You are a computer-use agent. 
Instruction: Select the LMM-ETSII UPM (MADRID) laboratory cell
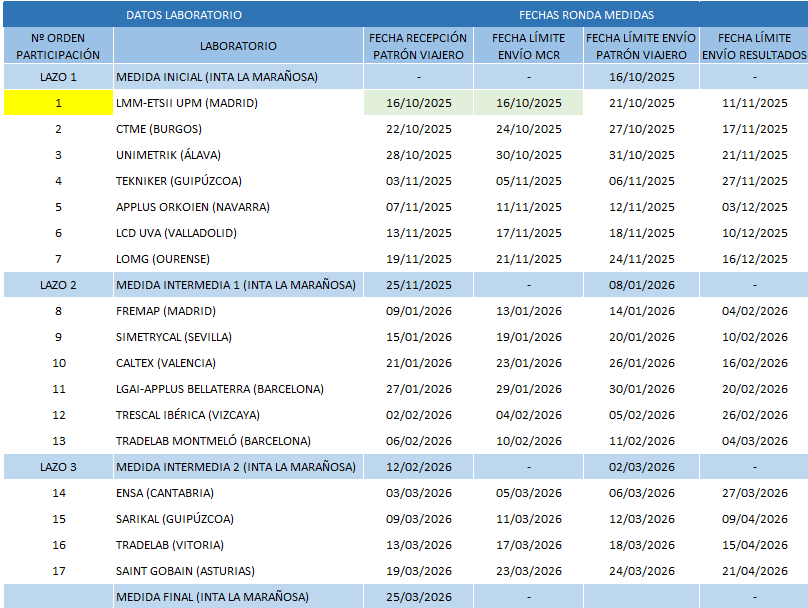click(187, 103)
